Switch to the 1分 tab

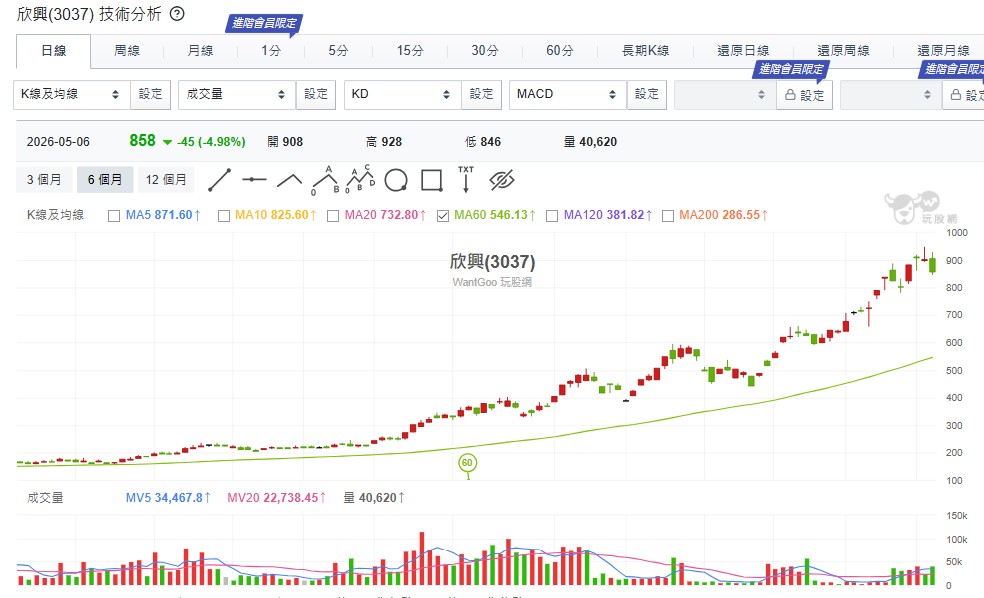pyautogui.click(x=271, y=51)
